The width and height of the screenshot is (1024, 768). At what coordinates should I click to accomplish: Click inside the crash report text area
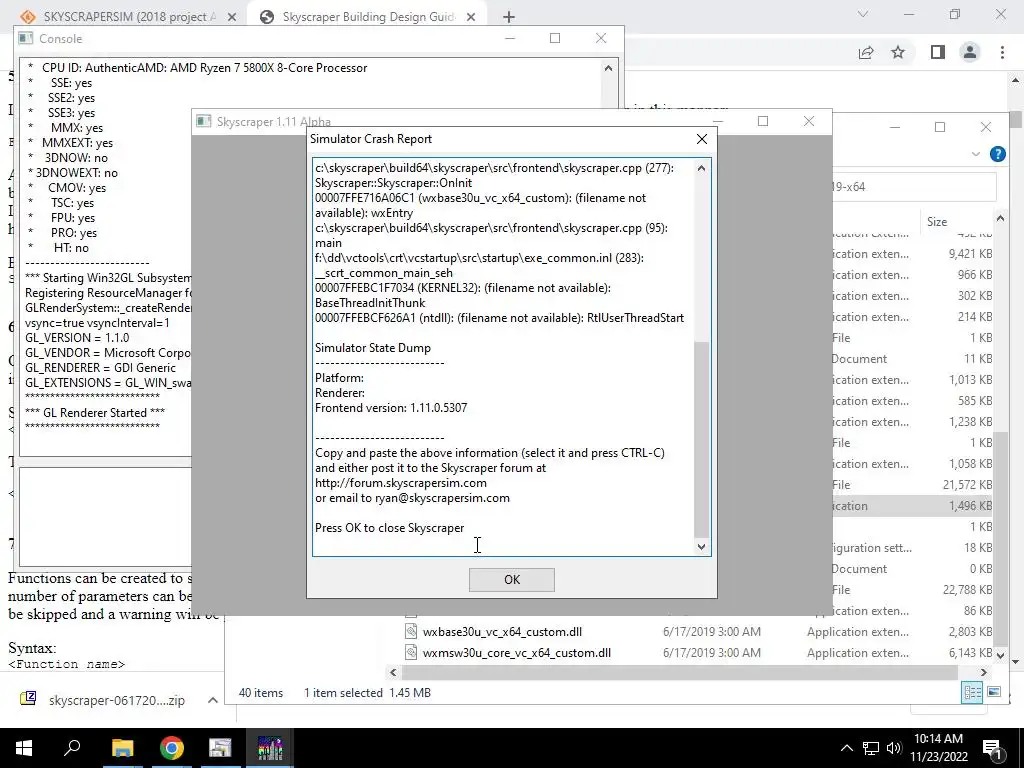503,357
